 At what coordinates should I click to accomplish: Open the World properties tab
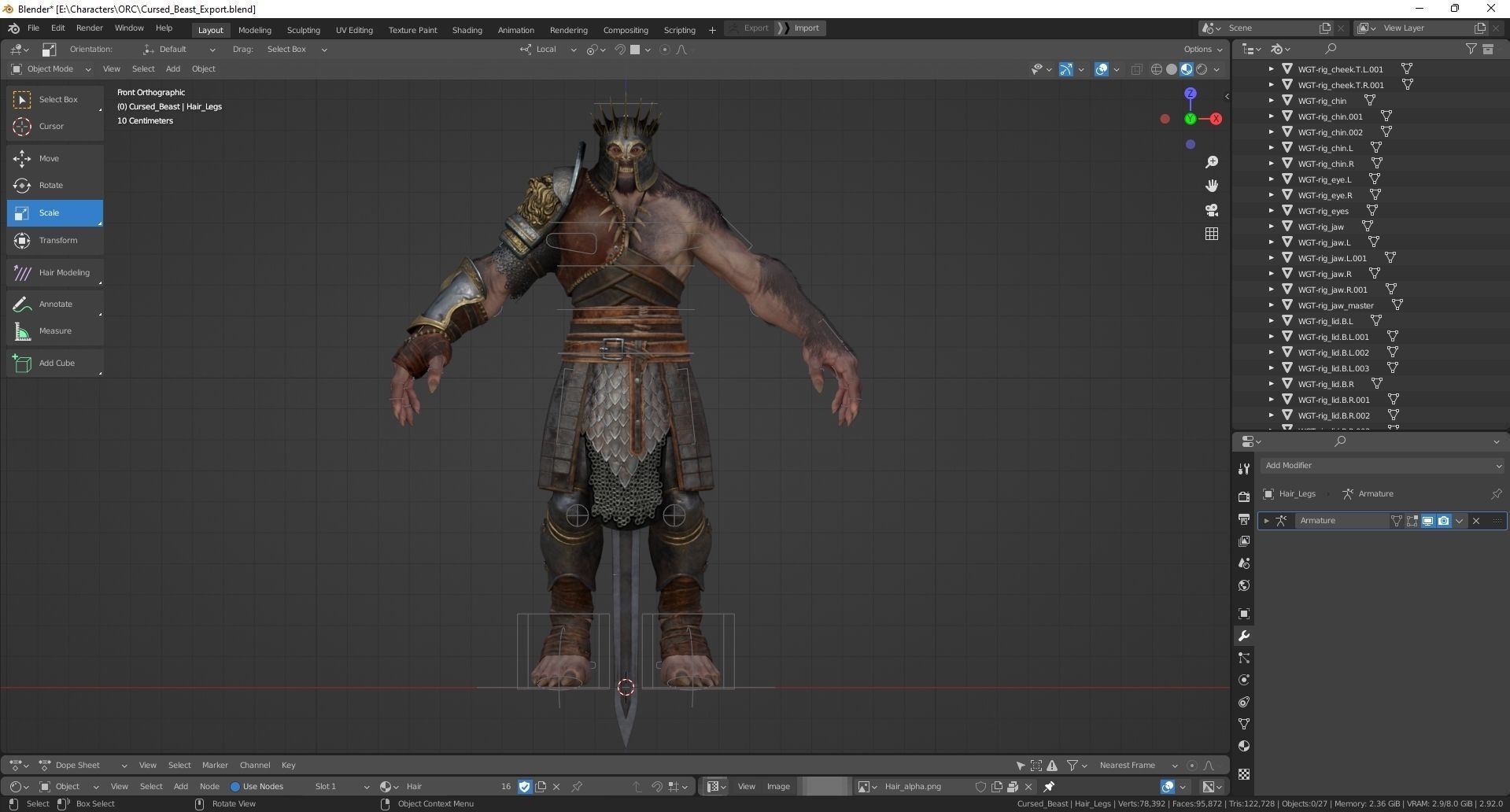click(x=1244, y=585)
